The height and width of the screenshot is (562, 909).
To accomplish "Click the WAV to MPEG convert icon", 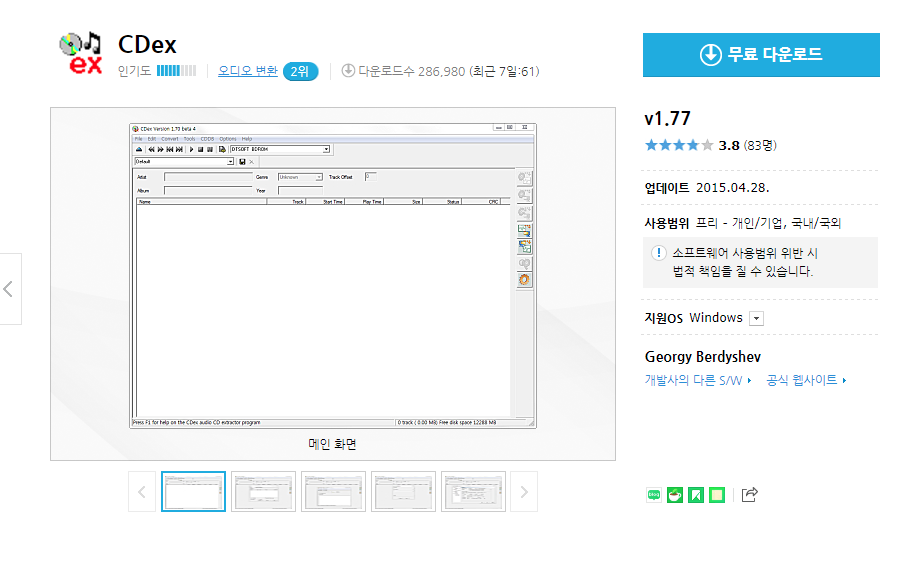I will [x=525, y=231].
